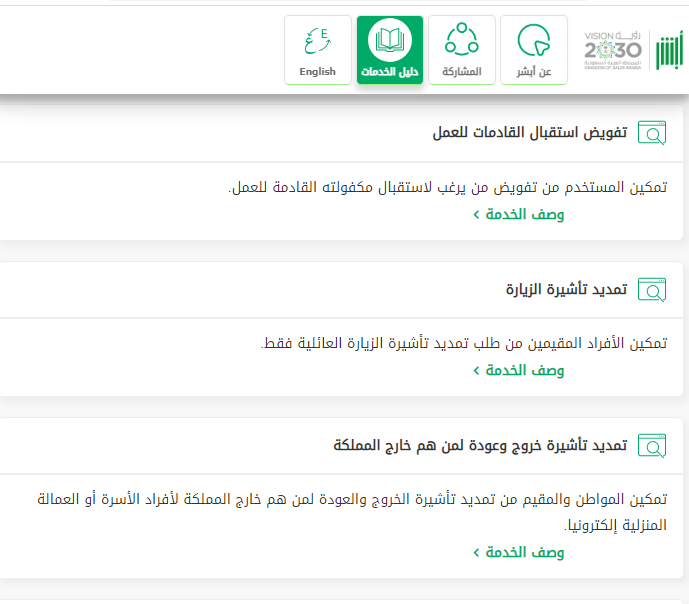Expand the chevron next to second وصف الخدمة
Image resolution: width=689 pixels, height=604 pixels.
coord(476,370)
